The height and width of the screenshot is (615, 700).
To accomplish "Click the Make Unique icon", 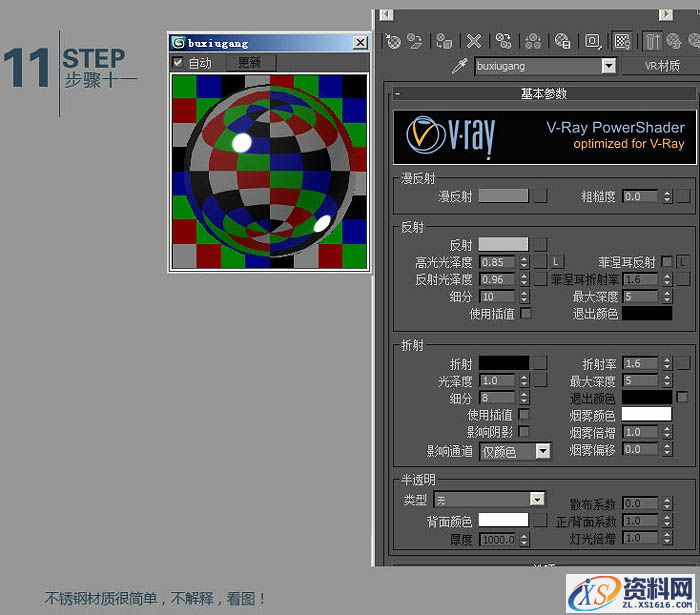I will (x=533, y=42).
